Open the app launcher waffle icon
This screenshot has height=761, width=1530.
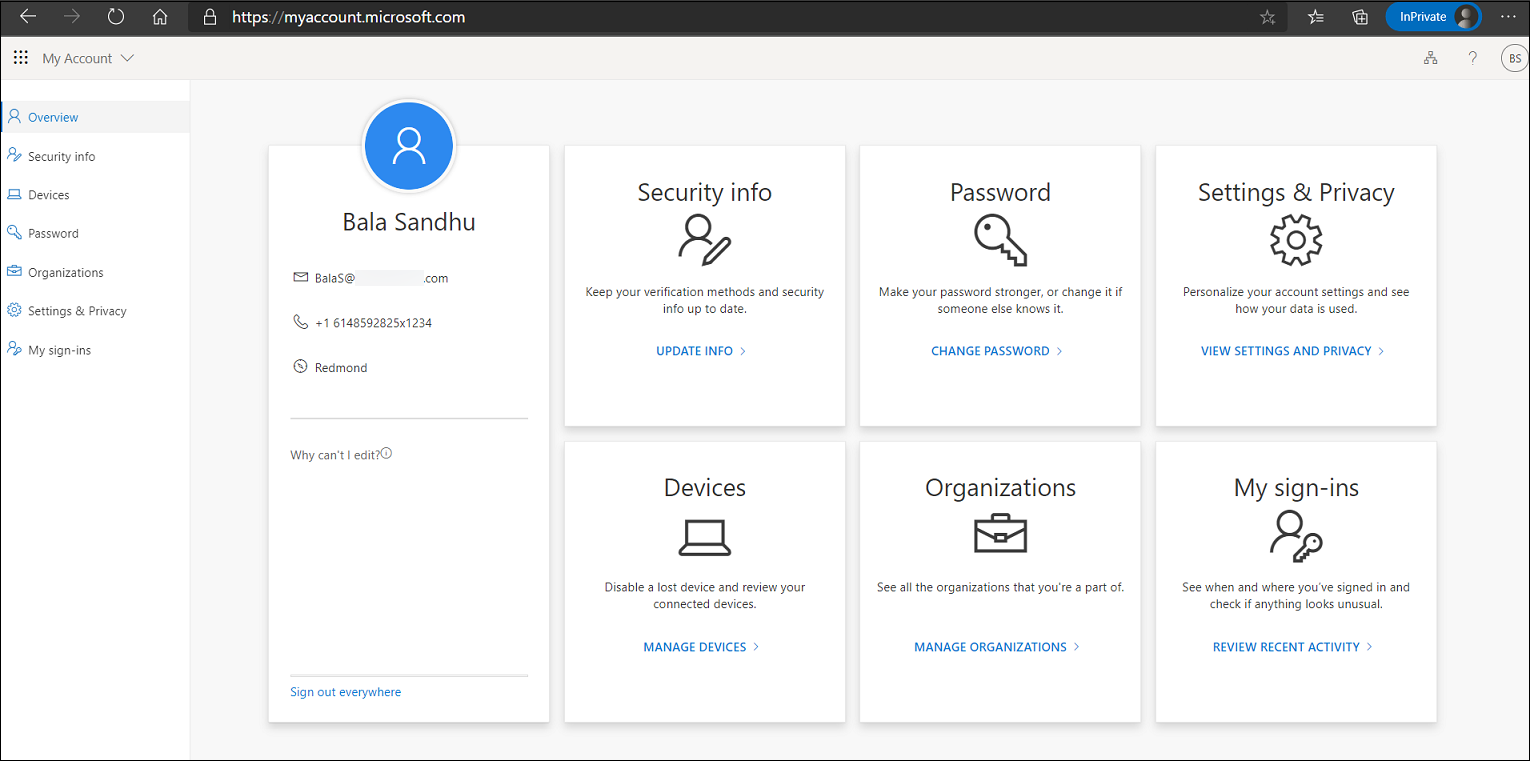click(x=21, y=58)
